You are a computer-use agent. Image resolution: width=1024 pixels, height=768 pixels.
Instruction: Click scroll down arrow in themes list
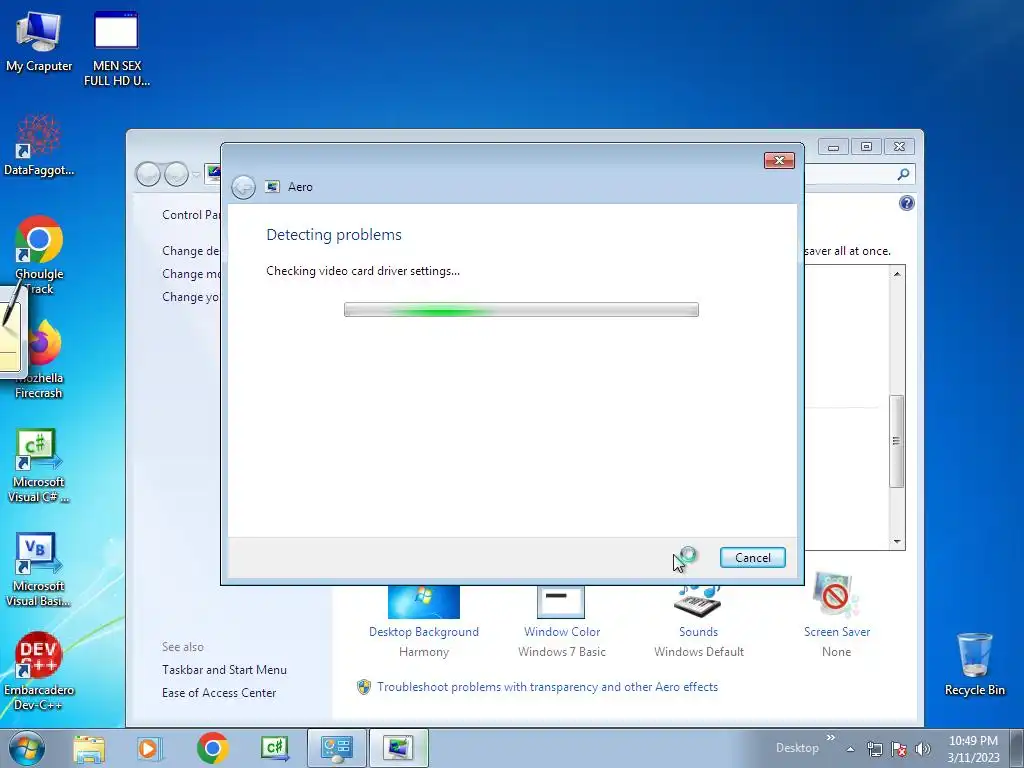pos(897,541)
